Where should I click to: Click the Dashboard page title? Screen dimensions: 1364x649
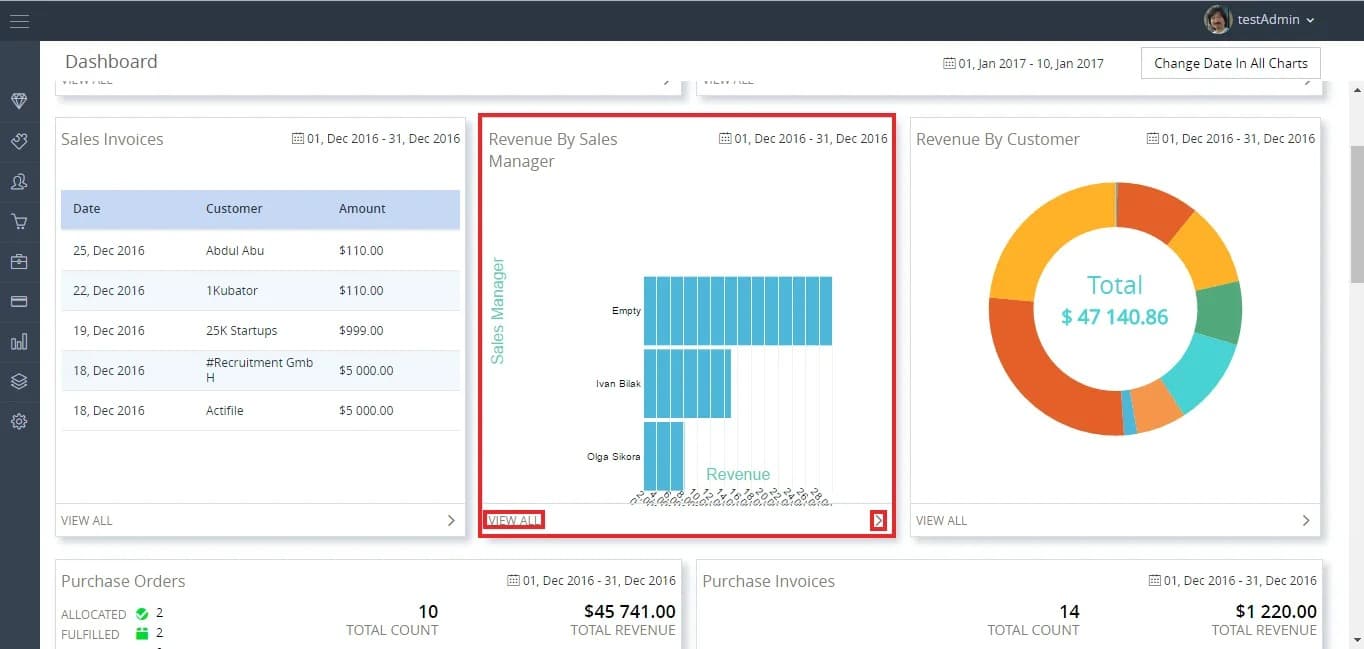(111, 62)
